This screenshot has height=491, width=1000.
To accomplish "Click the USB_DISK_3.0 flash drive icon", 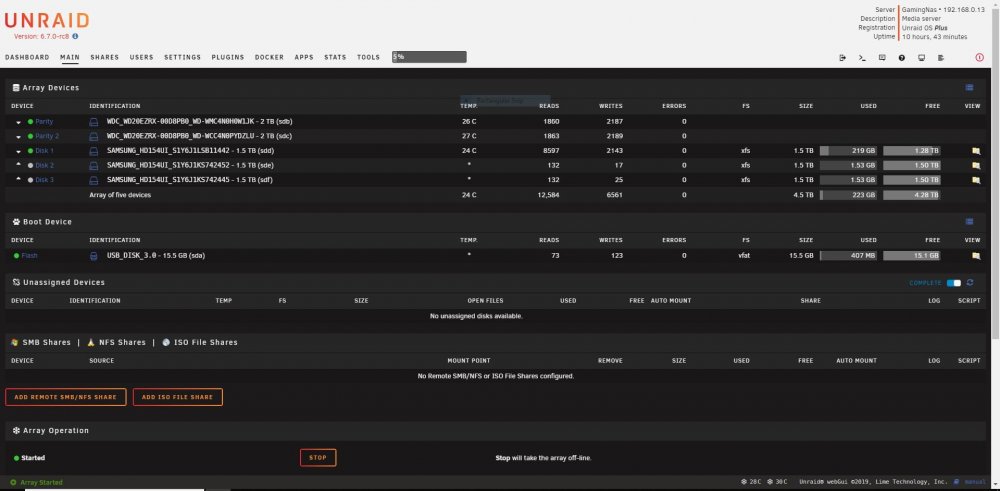I will pyautogui.click(x=94, y=256).
